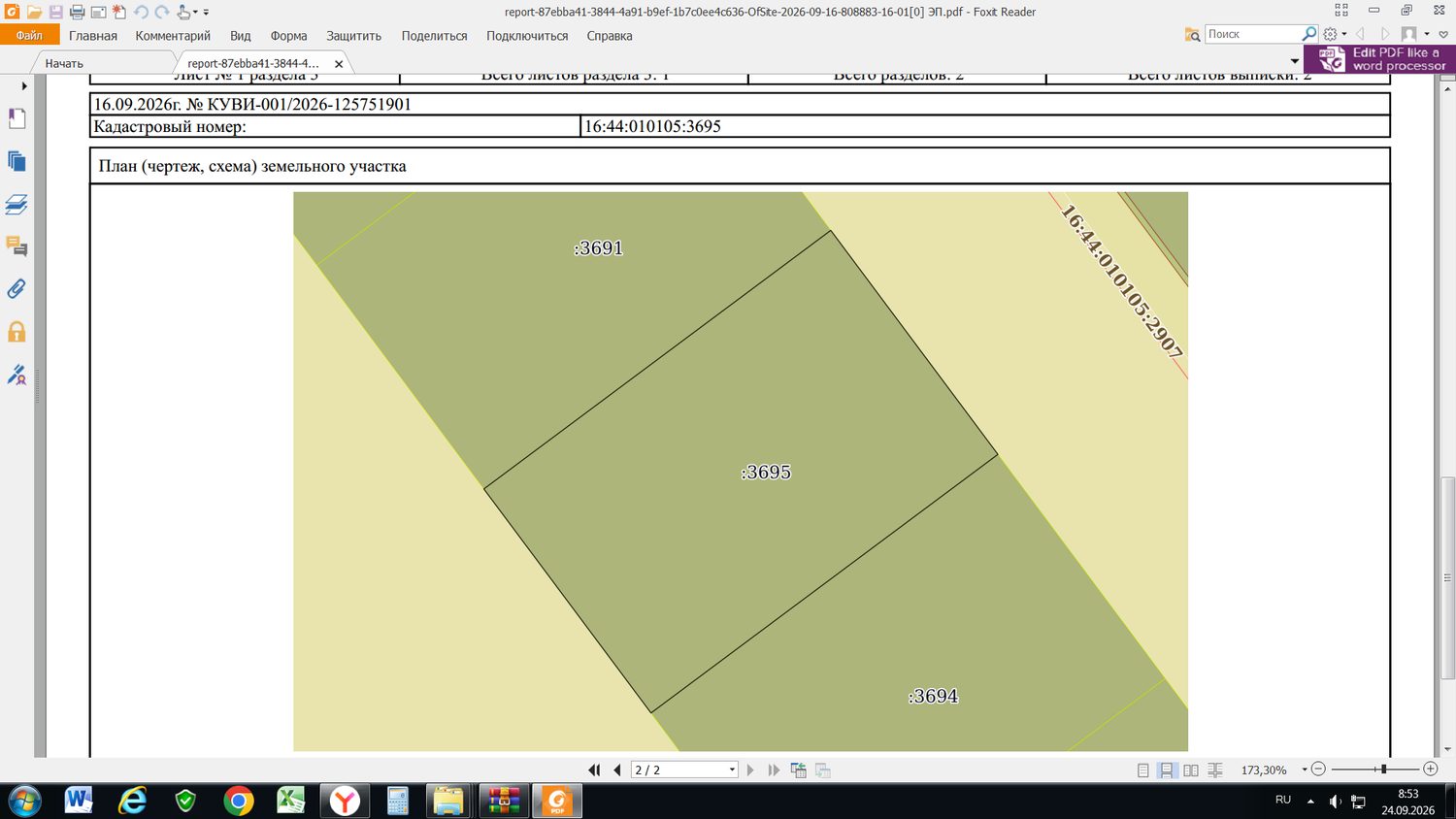This screenshot has height=819, width=1456.
Task: Click the zoom slider handle
Action: (1383, 769)
